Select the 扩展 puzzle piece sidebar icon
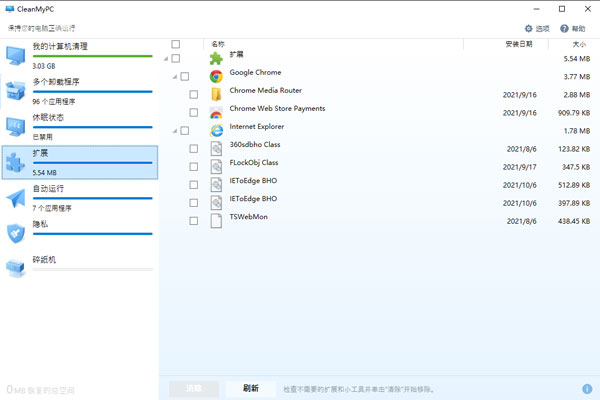 tap(16, 162)
